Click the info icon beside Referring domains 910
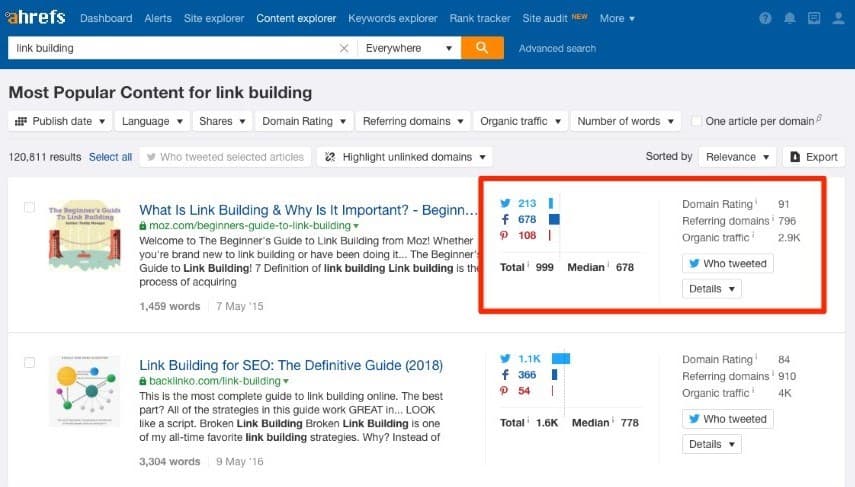Screen dimensions: 855x487 pos(772,374)
